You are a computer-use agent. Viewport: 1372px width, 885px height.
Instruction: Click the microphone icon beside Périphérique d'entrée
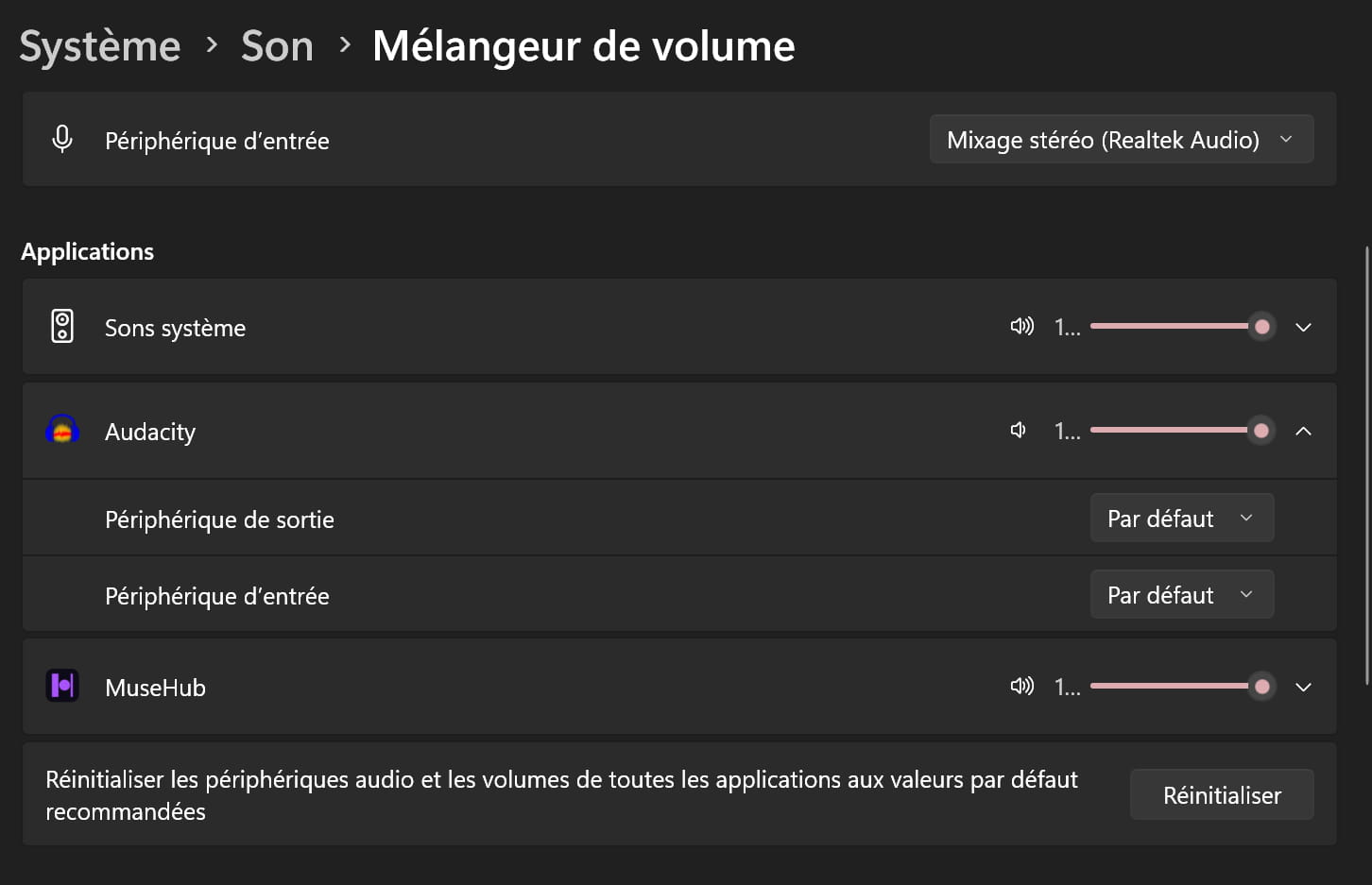tap(62, 139)
